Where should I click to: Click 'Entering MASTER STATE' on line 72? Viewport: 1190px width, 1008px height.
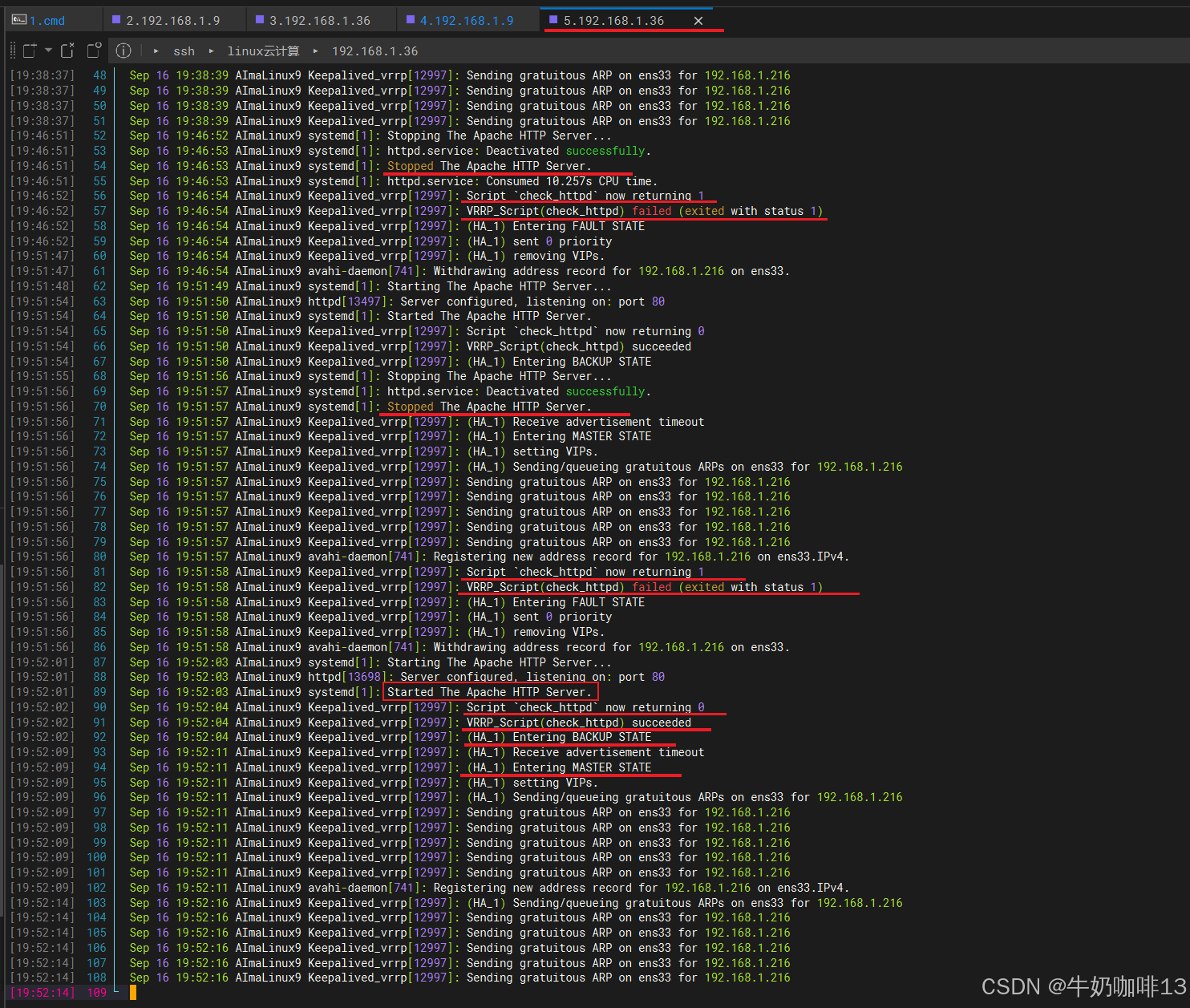tap(582, 436)
